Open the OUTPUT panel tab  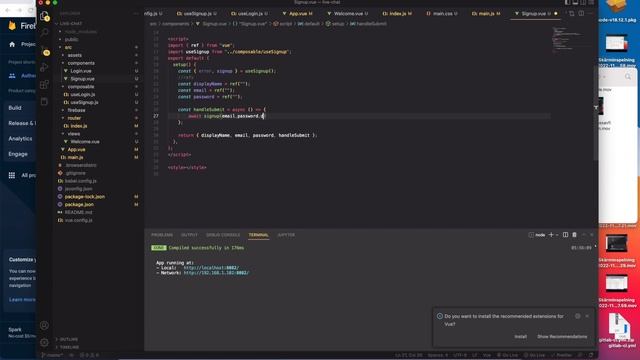click(x=189, y=235)
